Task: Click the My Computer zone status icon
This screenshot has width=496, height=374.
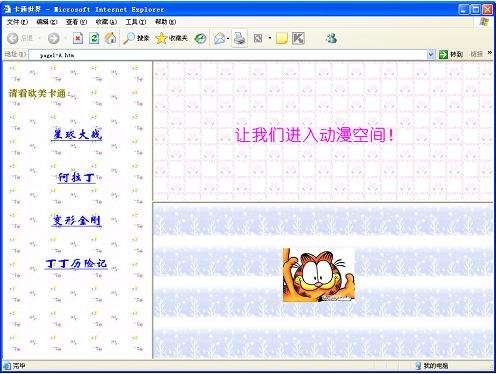Action: pyautogui.click(x=419, y=366)
